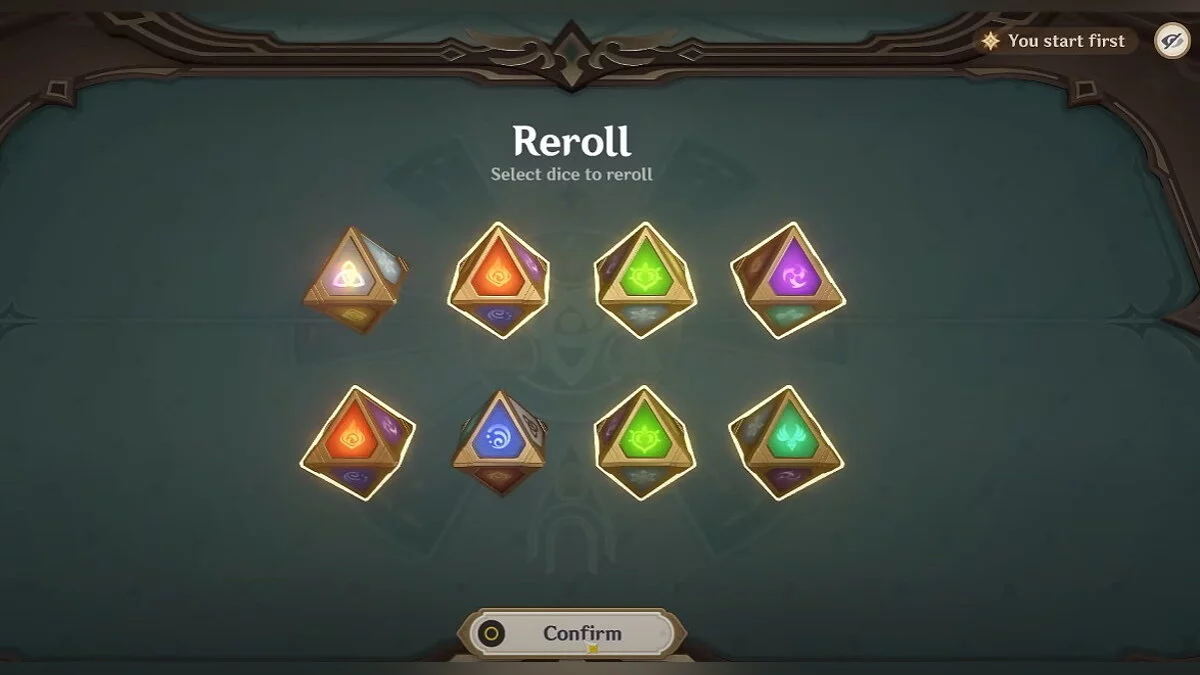Hide the interface with the eye icon
This screenshot has width=1200, height=675.
pyautogui.click(x=1171, y=41)
